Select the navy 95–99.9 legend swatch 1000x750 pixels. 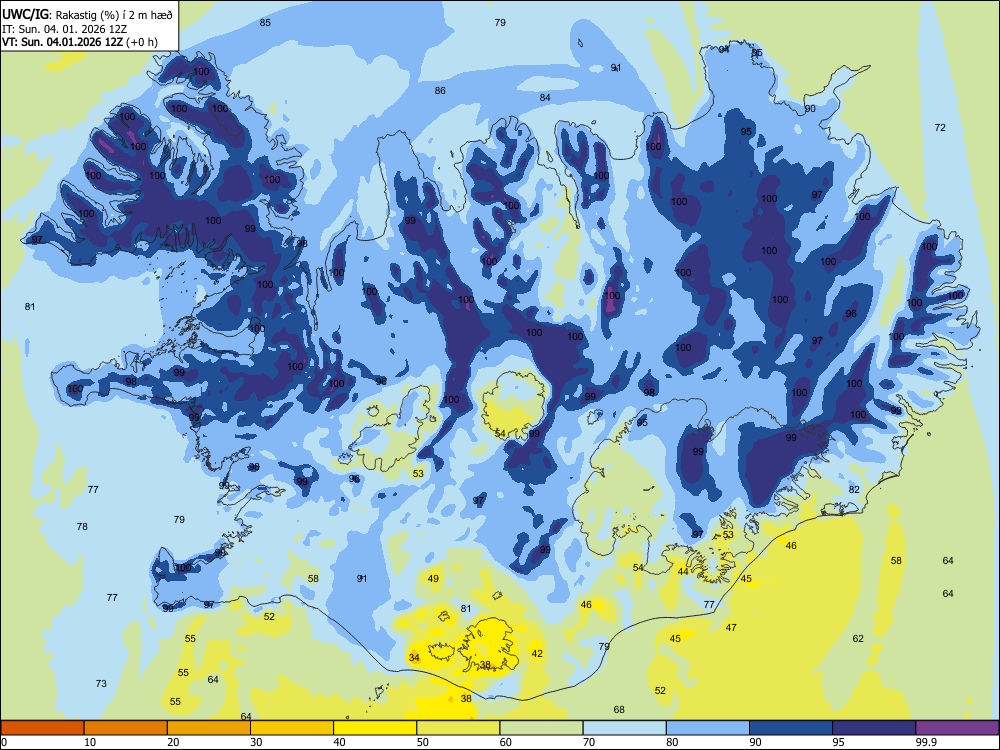(874, 728)
